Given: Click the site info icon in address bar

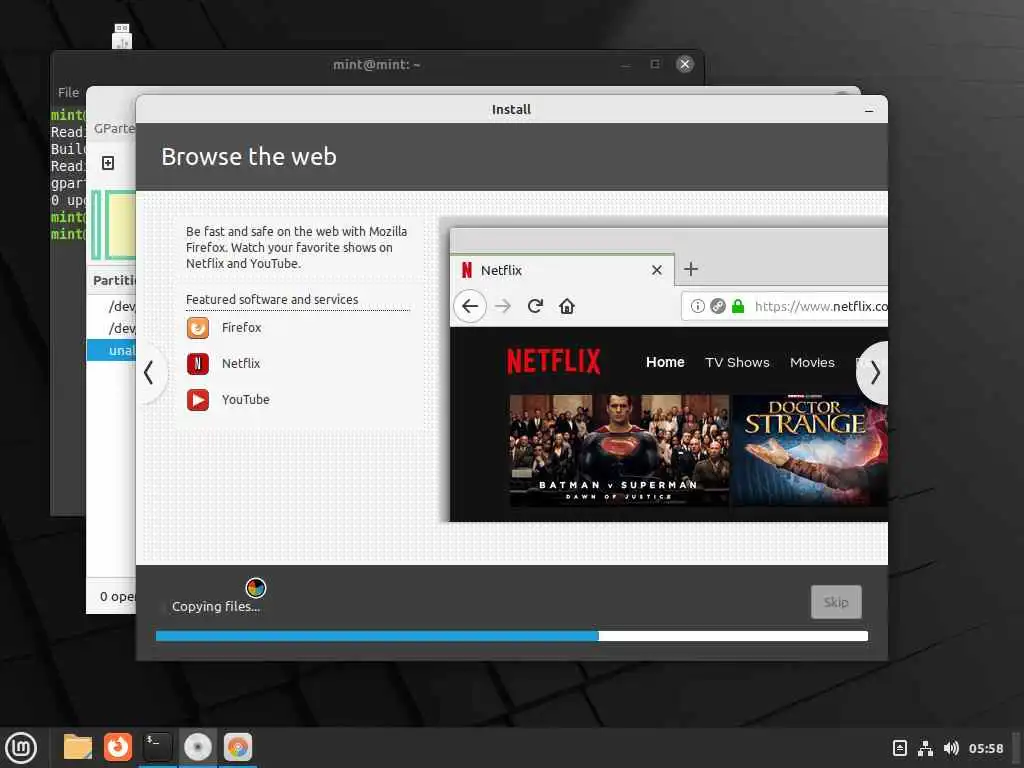Looking at the screenshot, I should click(697, 306).
